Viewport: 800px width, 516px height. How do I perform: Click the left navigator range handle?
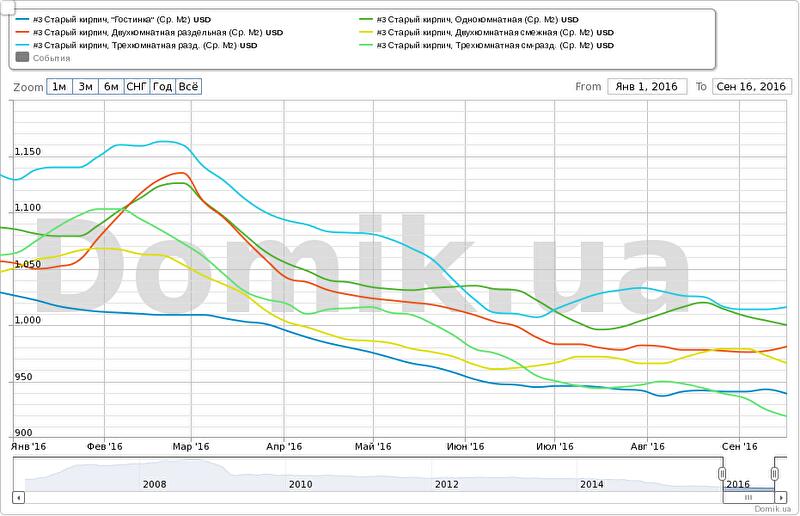(722, 473)
